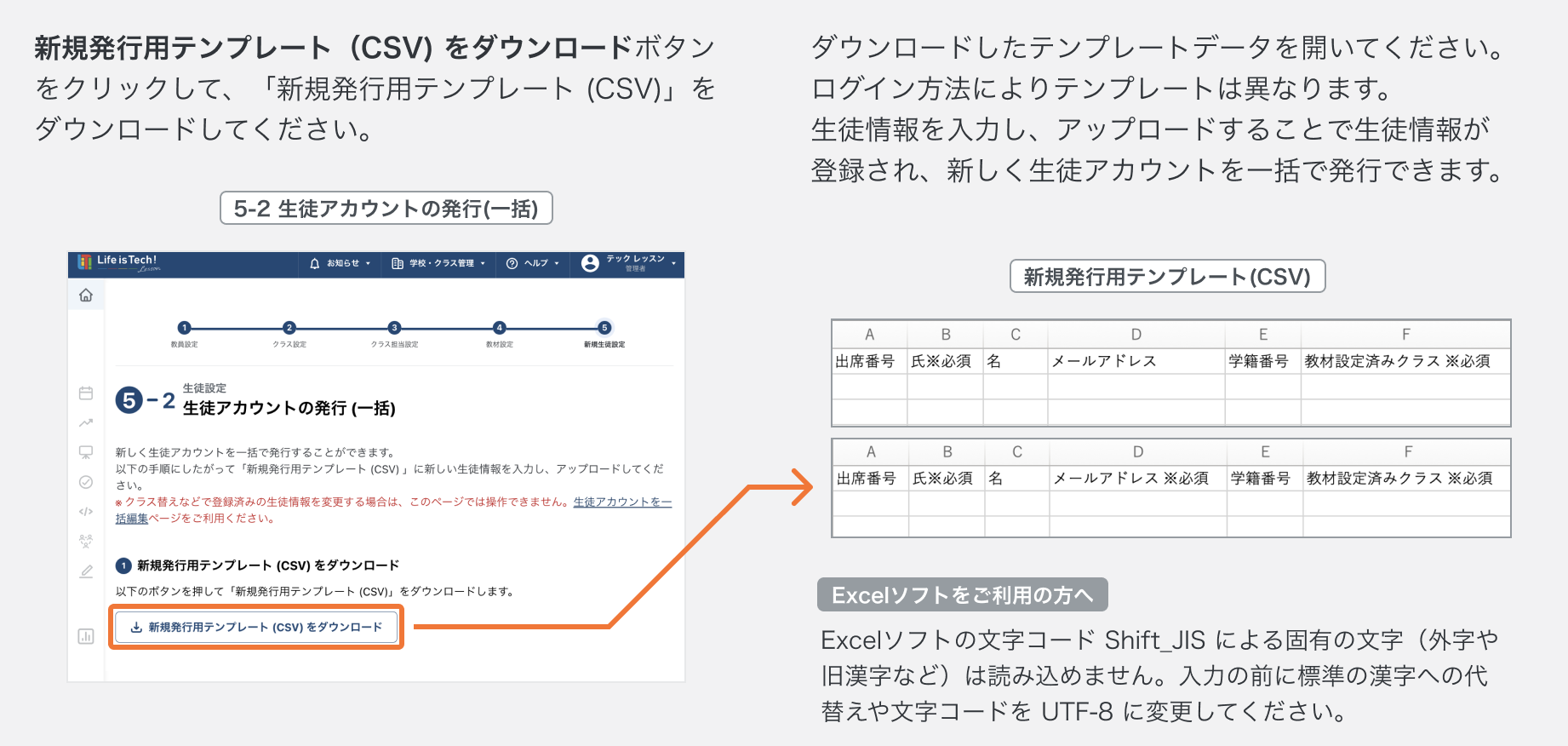Viewport: 1568px width, 746px height.
Task: Click the Life is Tech! logo
Action: pos(119,262)
